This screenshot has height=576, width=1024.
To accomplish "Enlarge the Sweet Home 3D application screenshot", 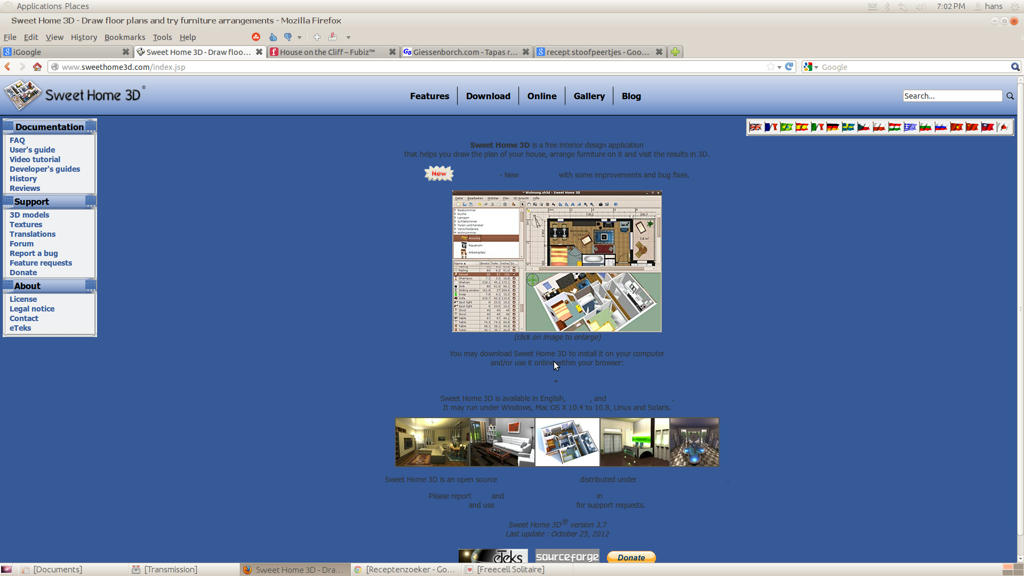I will click(x=556, y=261).
